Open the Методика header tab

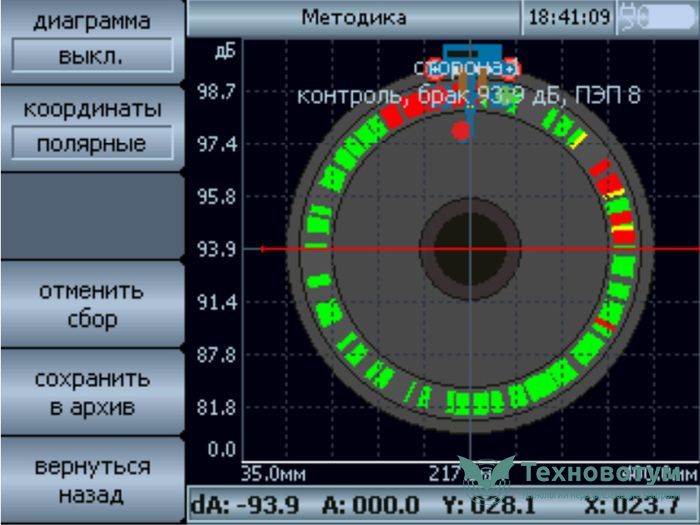coord(354,18)
